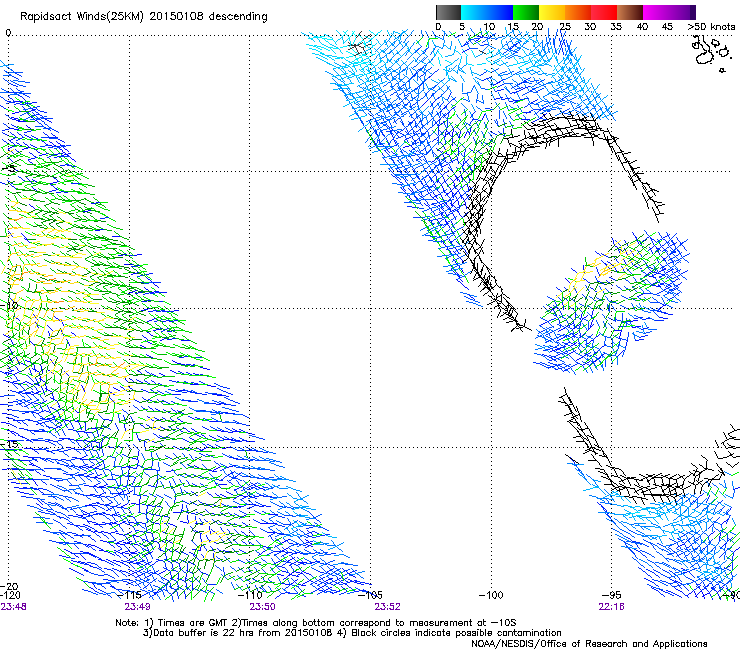Click the Galapagos Islands outline at top right

[x=710, y=53]
